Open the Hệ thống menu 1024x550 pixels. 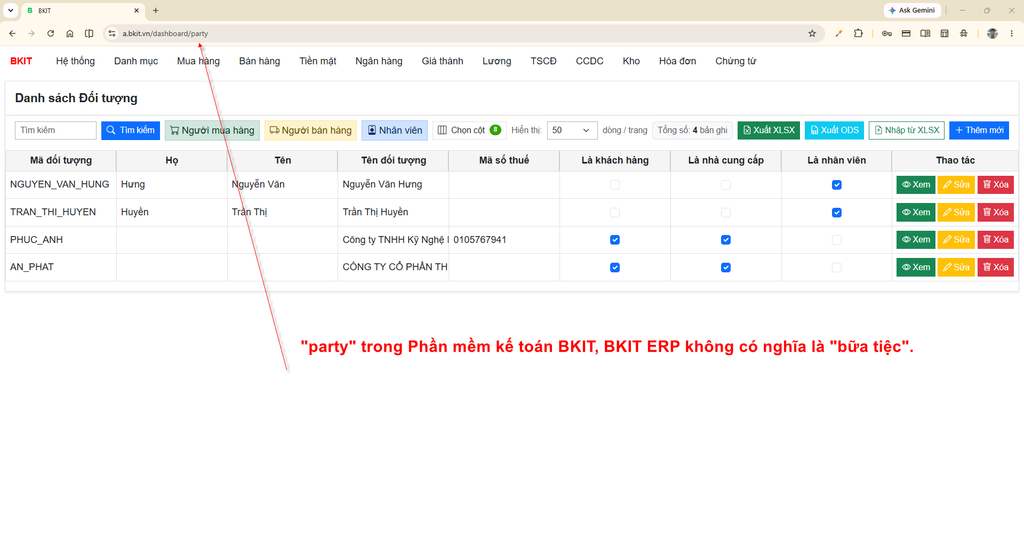75,61
